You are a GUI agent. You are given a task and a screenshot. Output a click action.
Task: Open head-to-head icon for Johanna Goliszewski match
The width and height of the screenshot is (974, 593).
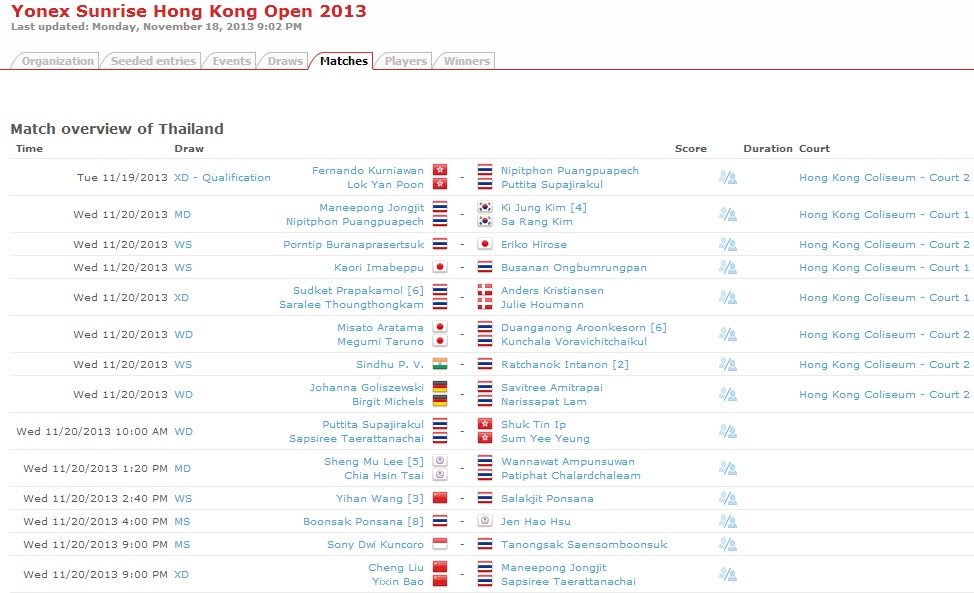click(727, 394)
